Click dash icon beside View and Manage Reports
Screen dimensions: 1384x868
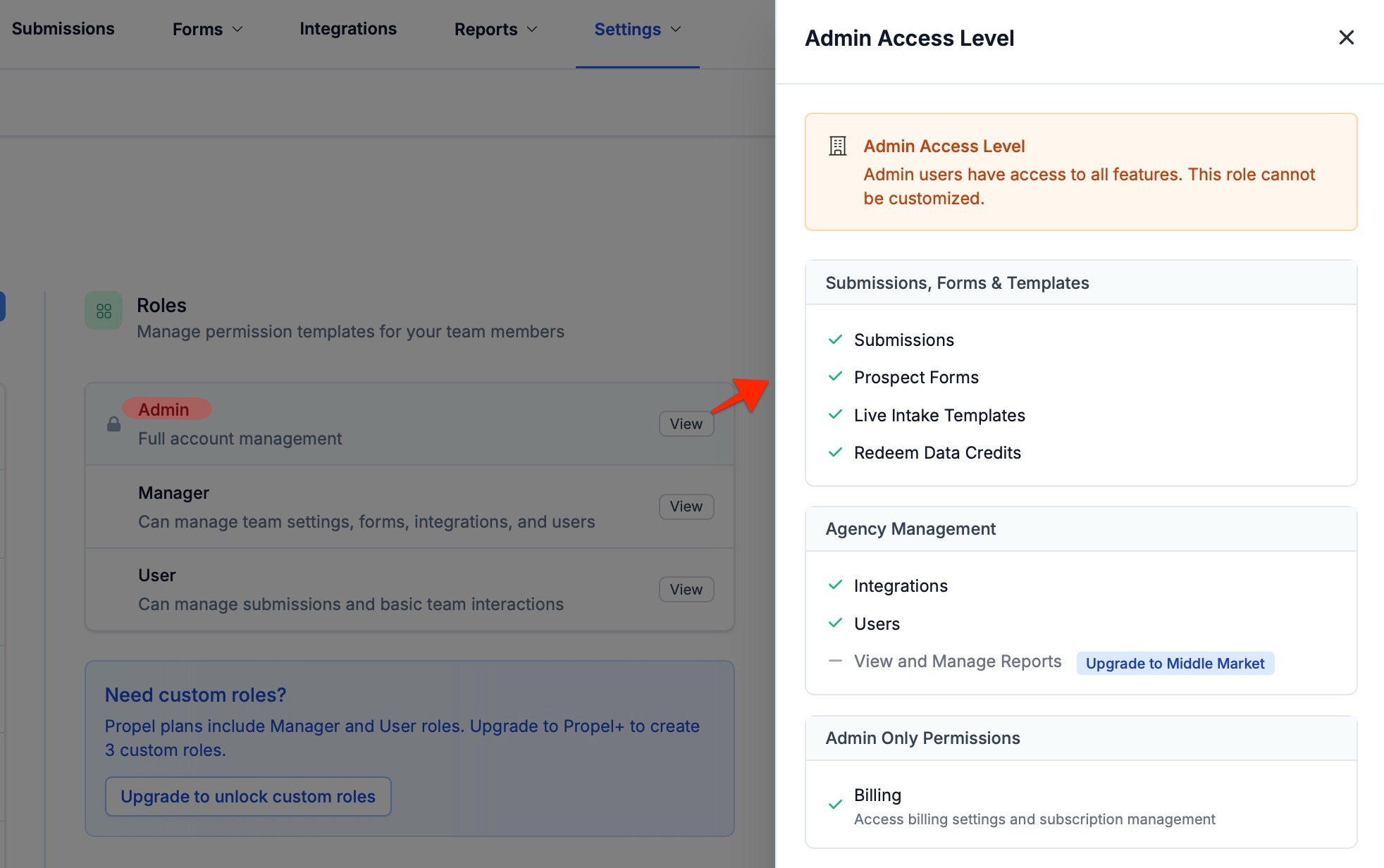[x=835, y=661]
